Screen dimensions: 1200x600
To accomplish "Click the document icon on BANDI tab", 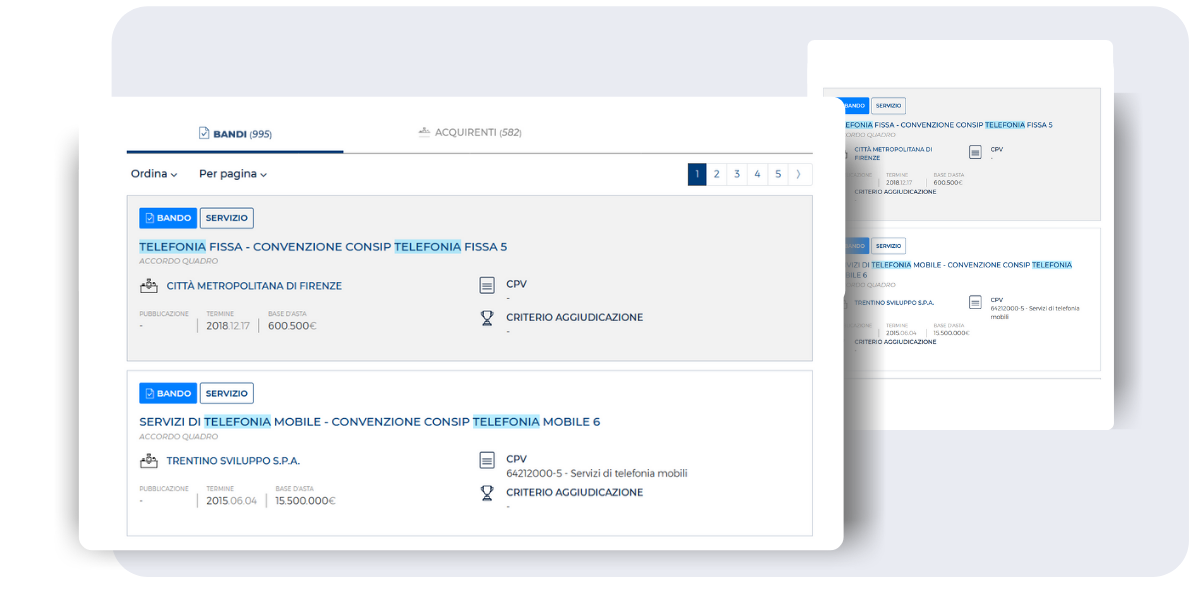I will pos(204,133).
